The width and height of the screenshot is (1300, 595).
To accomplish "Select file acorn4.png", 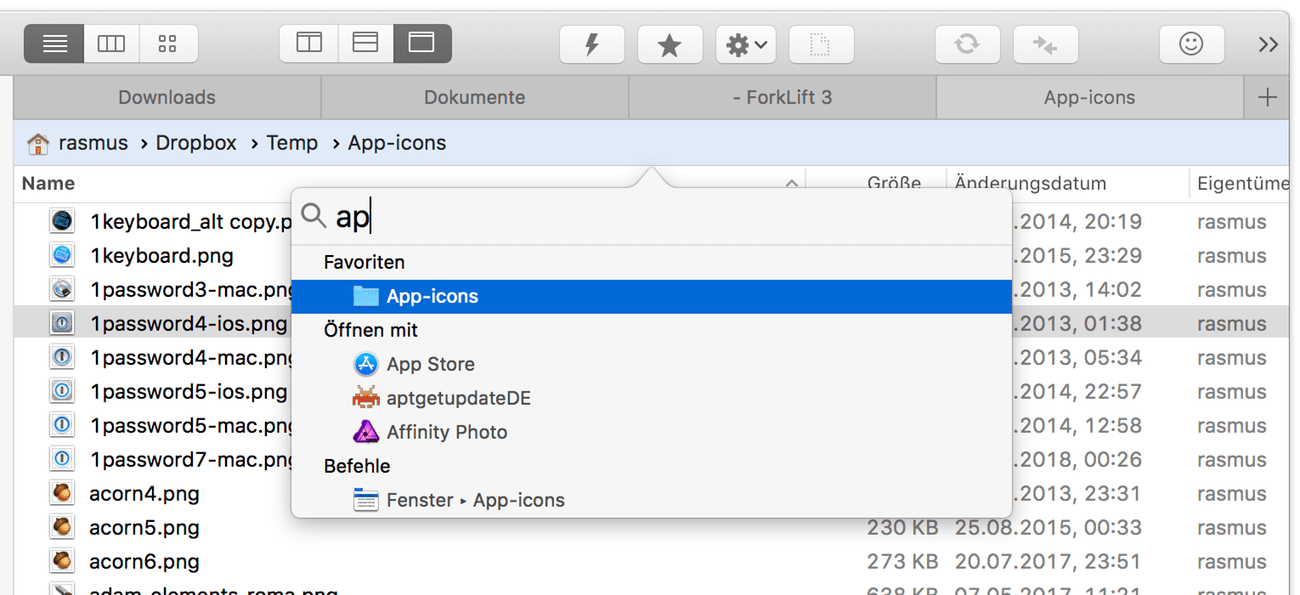I will pyautogui.click(x=144, y=494).
